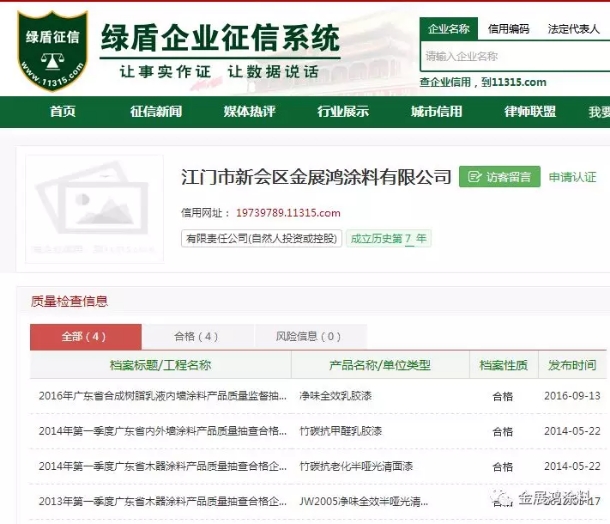The height and width of the screenshot is (524, 610).
Task: Open the 2014年第一季度广东省木器涂料 record
Action: pyautogui.click(x=163, y=466)
